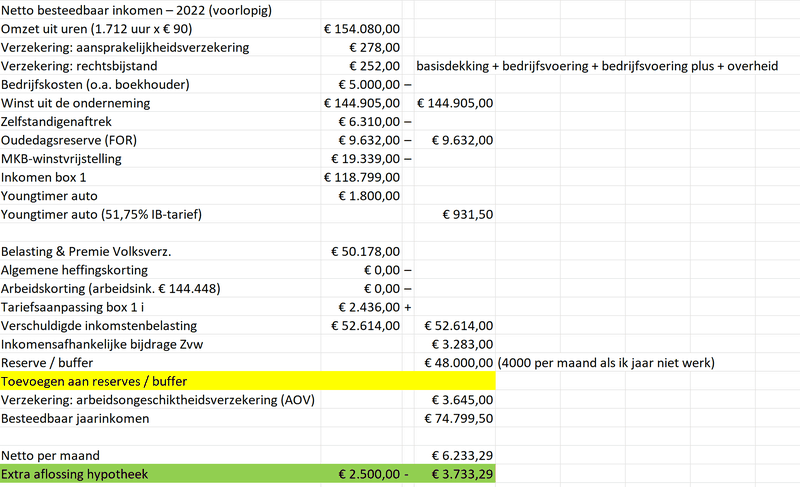Select 'Verzekering: arbeidsongeschiktheidsverzekering (AOV)' label

158,400
